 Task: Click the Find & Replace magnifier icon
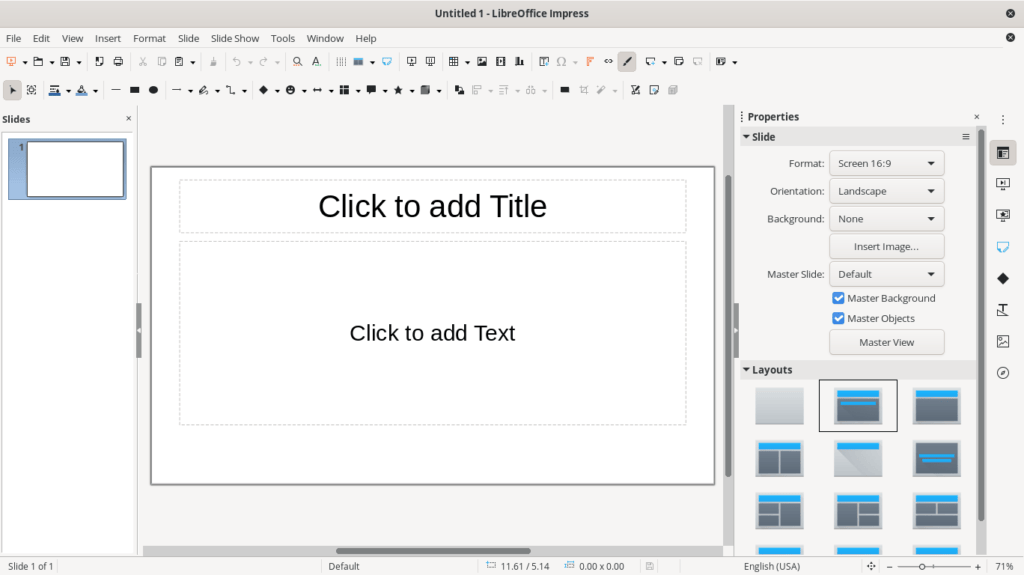(297, 62)
